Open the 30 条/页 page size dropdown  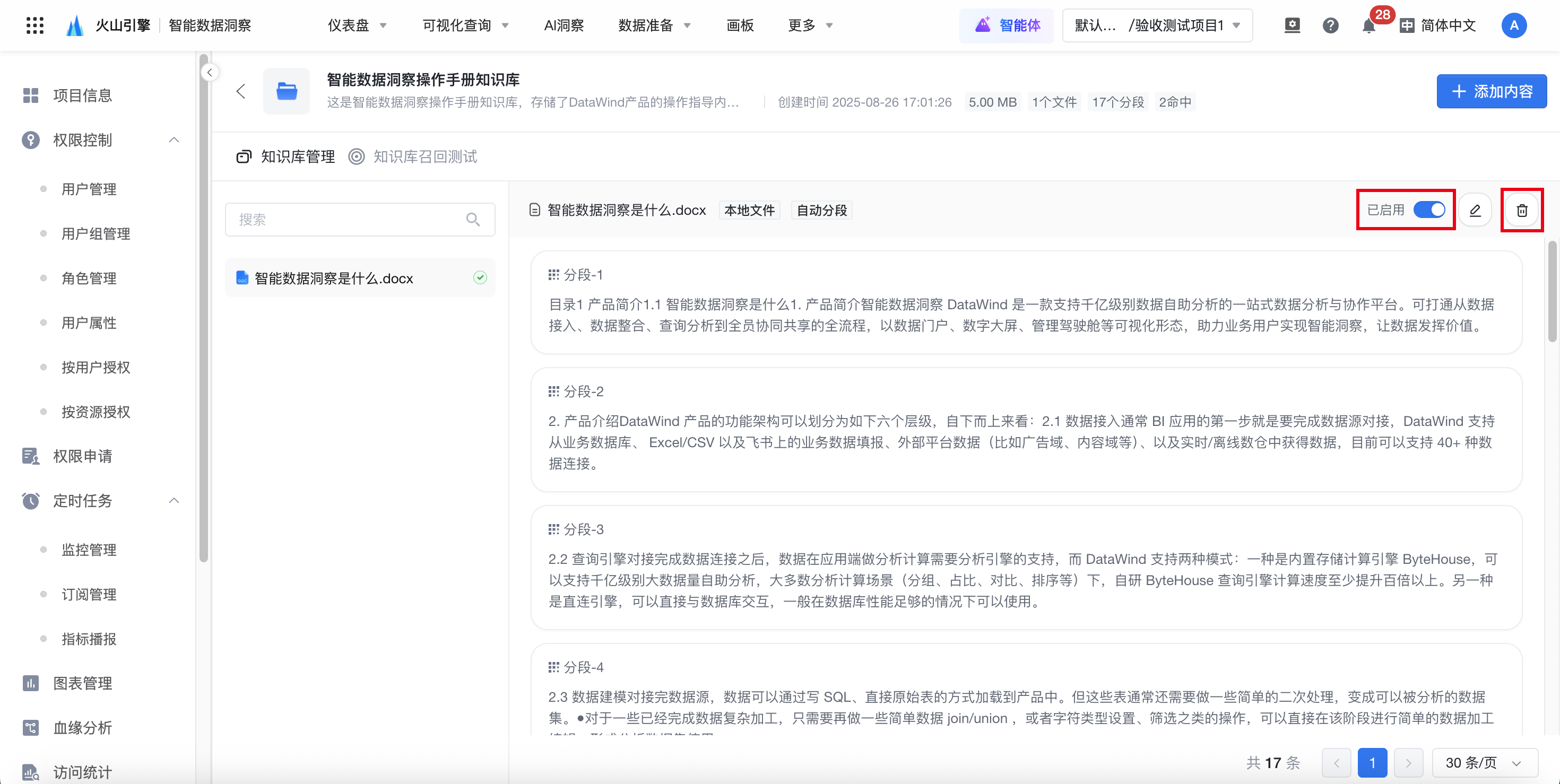(x=1484, y=763)
